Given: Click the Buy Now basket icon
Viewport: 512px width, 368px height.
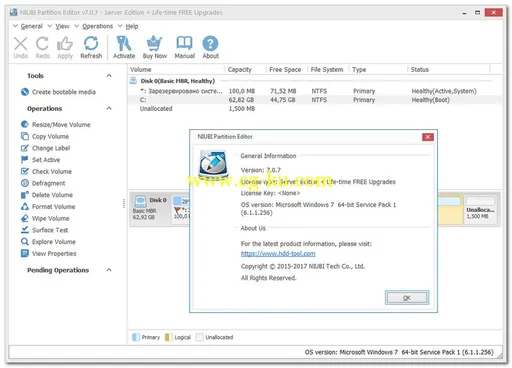Looking at the screenshot, I should pyautogui.click(x=154, y=44).
